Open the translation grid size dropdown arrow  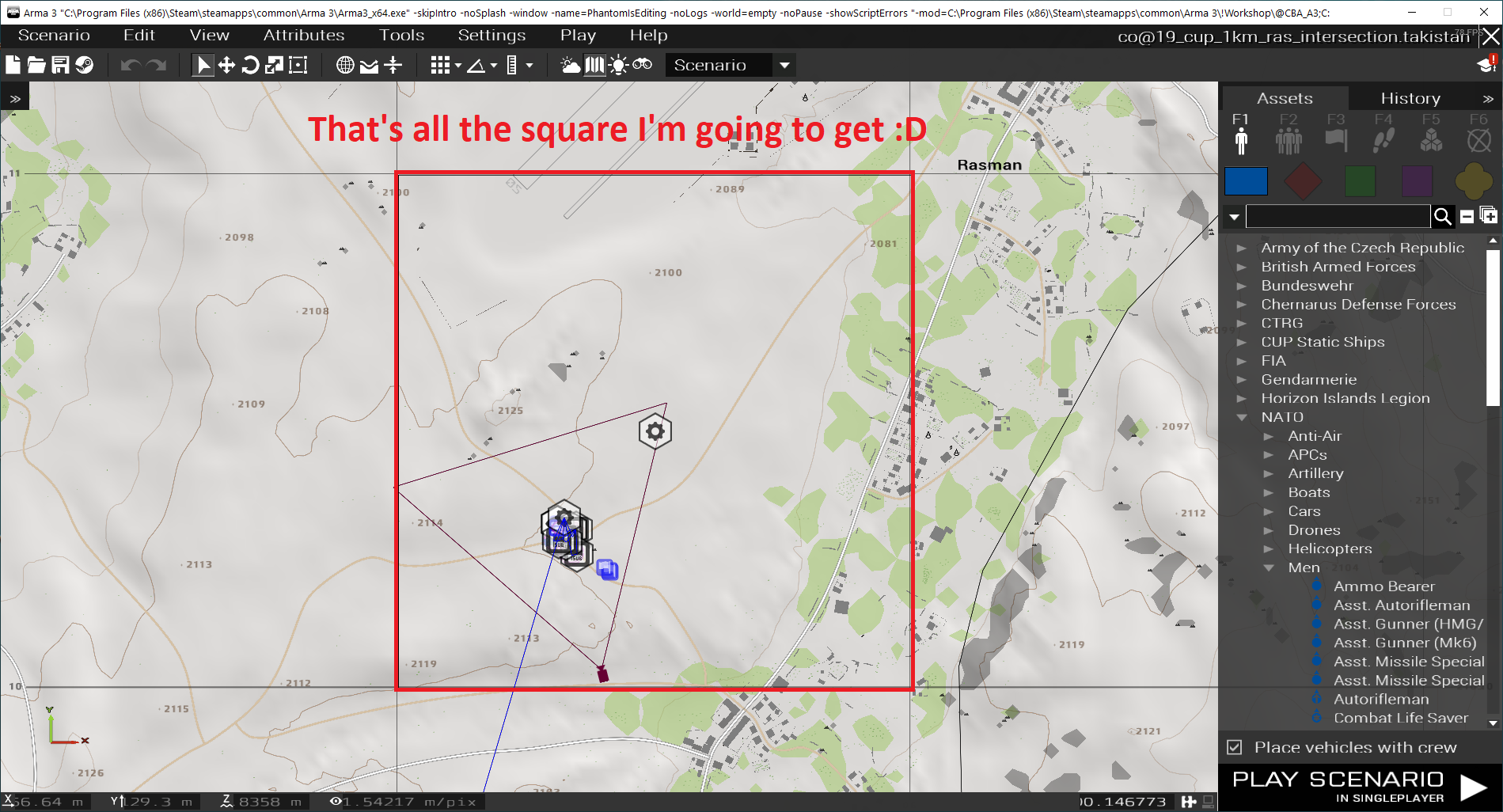point(457,66)
